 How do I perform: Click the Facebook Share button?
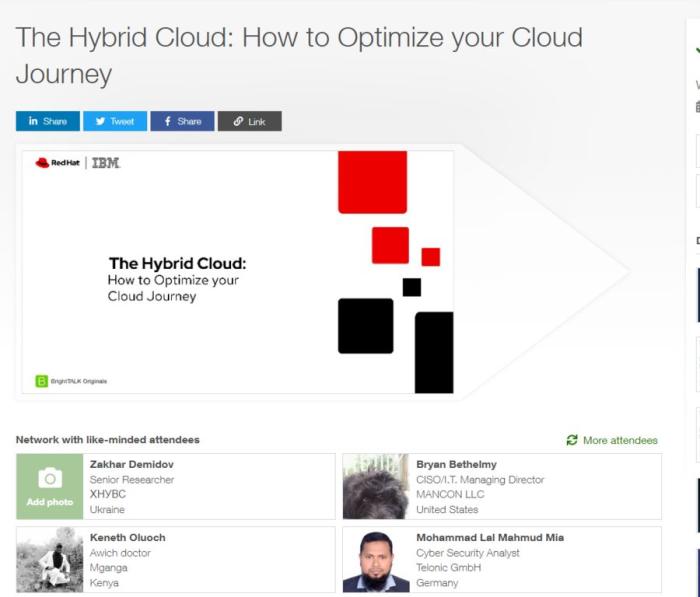tap(182, 121)
